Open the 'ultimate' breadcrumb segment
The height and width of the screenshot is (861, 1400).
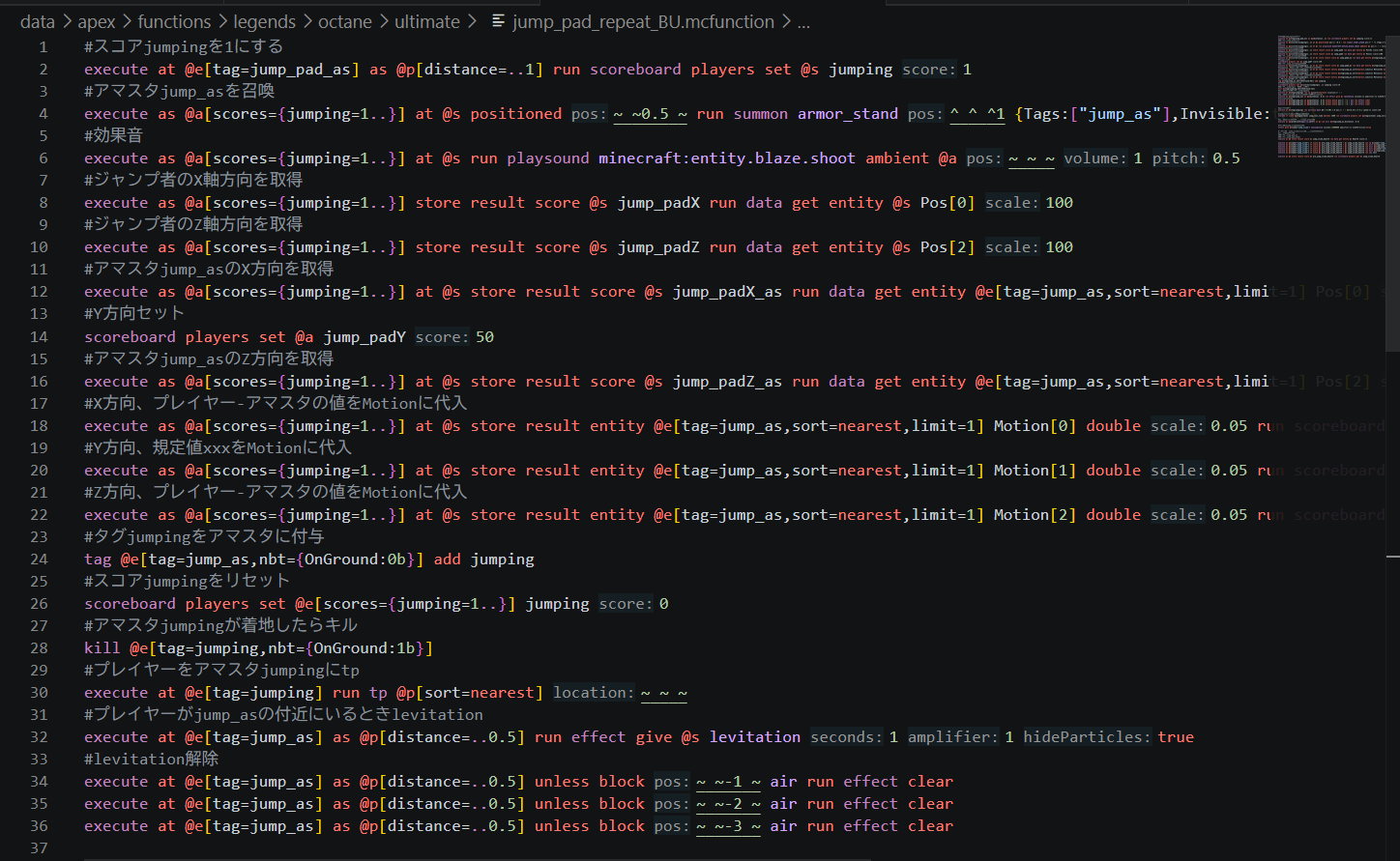click(426, 21)
